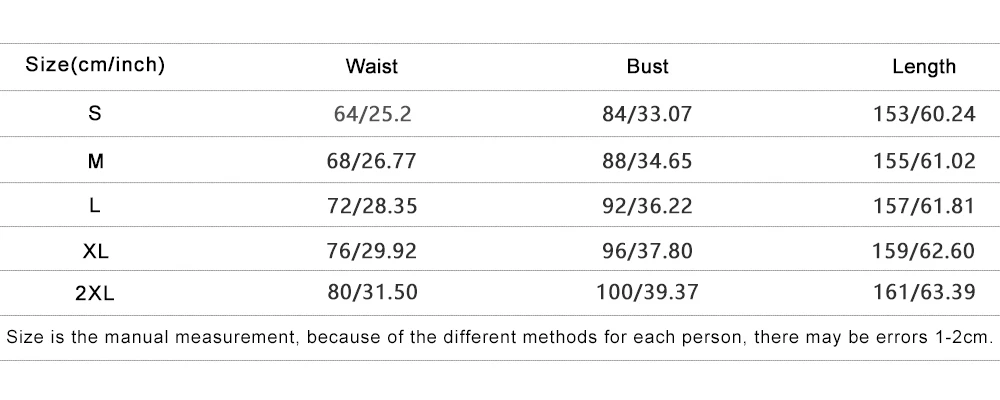Select the XL size row label
Screen dimensions: 1000x400
95,251
